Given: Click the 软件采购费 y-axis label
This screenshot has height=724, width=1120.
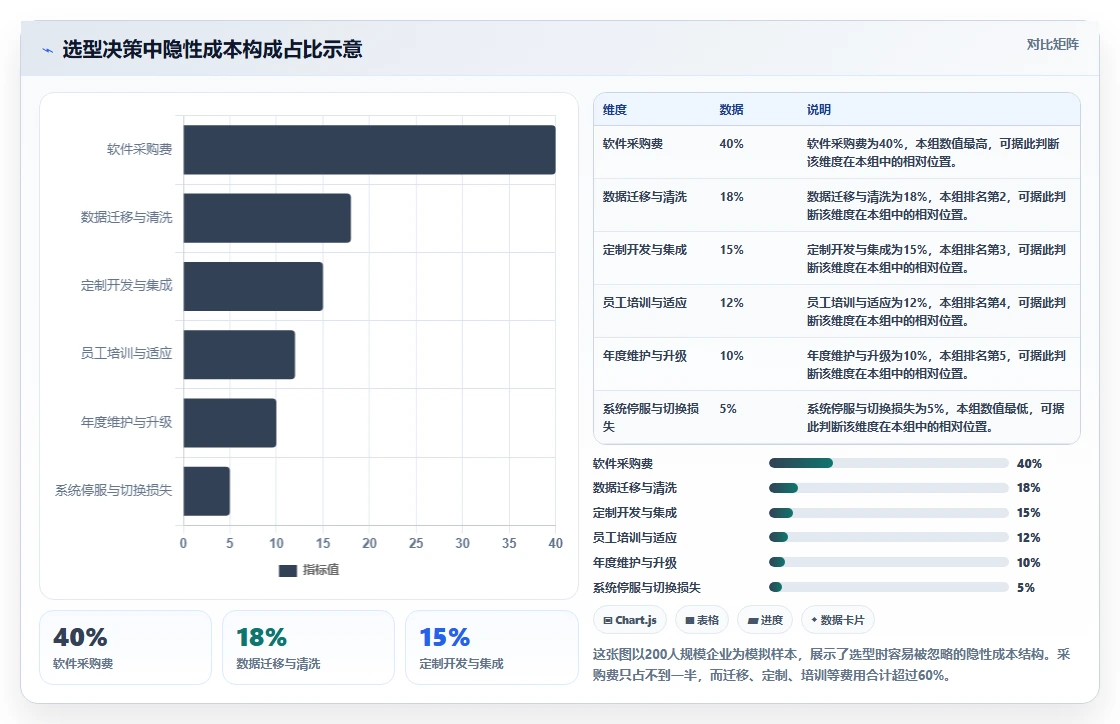Looking at the screenshot, I should 139,149.
